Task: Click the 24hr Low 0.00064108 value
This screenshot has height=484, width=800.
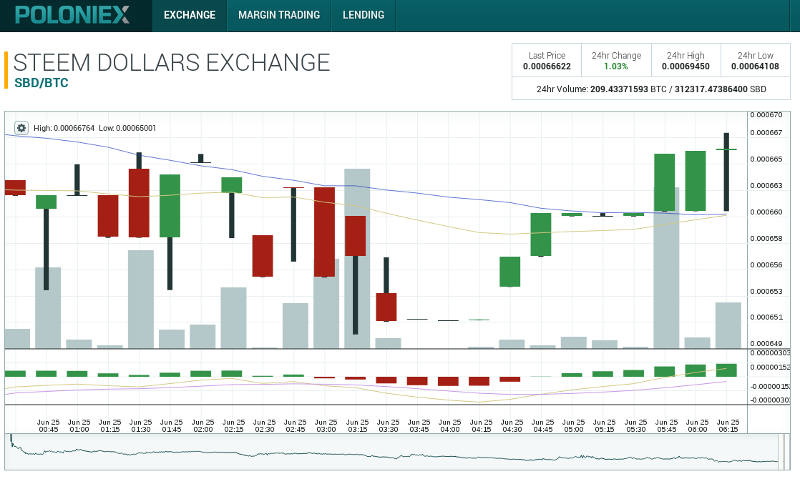Action: tap(755, 66)
